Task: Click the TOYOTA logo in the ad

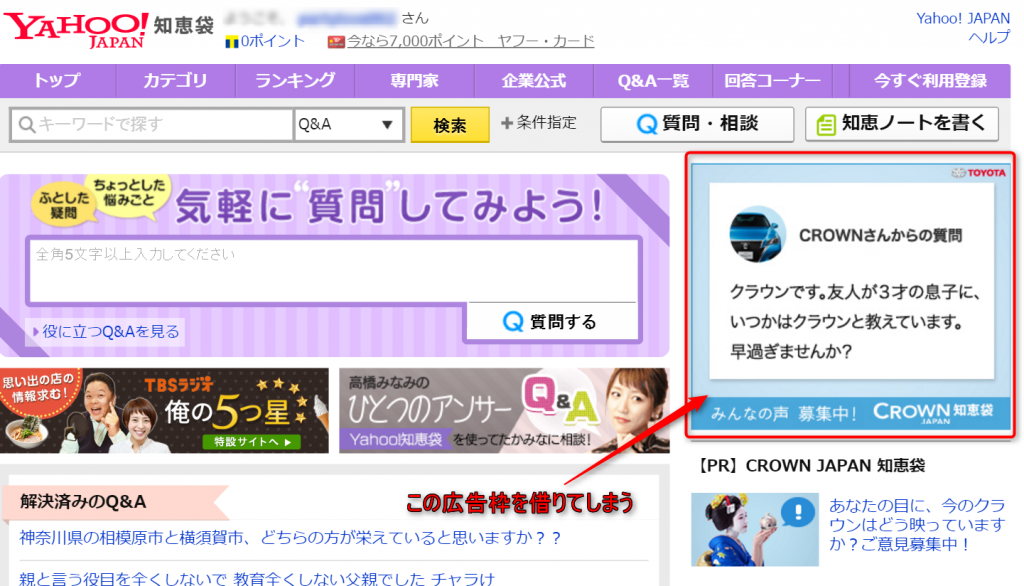Action: click(977, 173)
